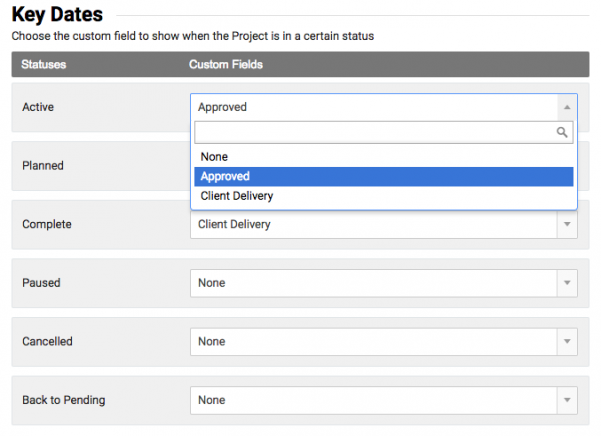
Task: Click the arrow on the Cancelled dropdown
Action: pos(567,342)
